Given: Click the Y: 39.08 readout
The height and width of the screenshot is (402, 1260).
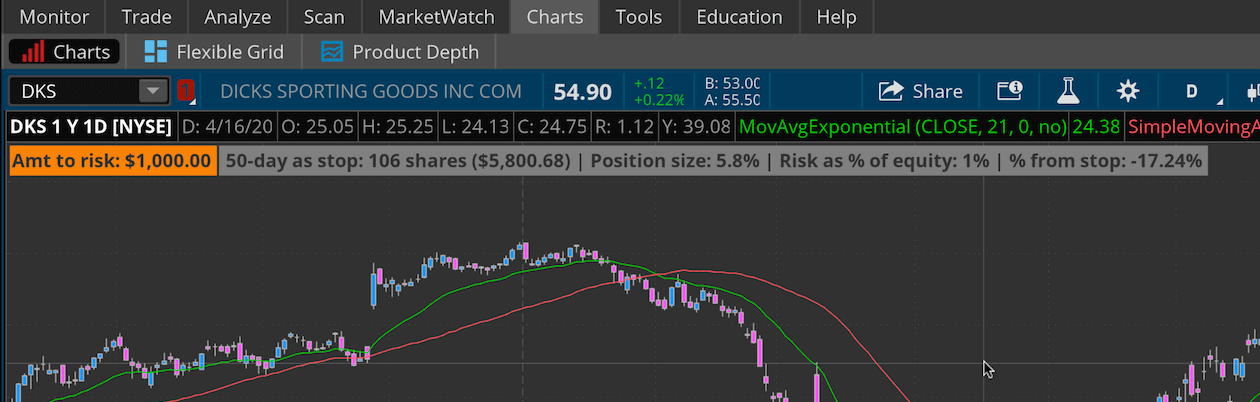Looking at the screenshot, I should pyautogui.click(x=697, y=127).
